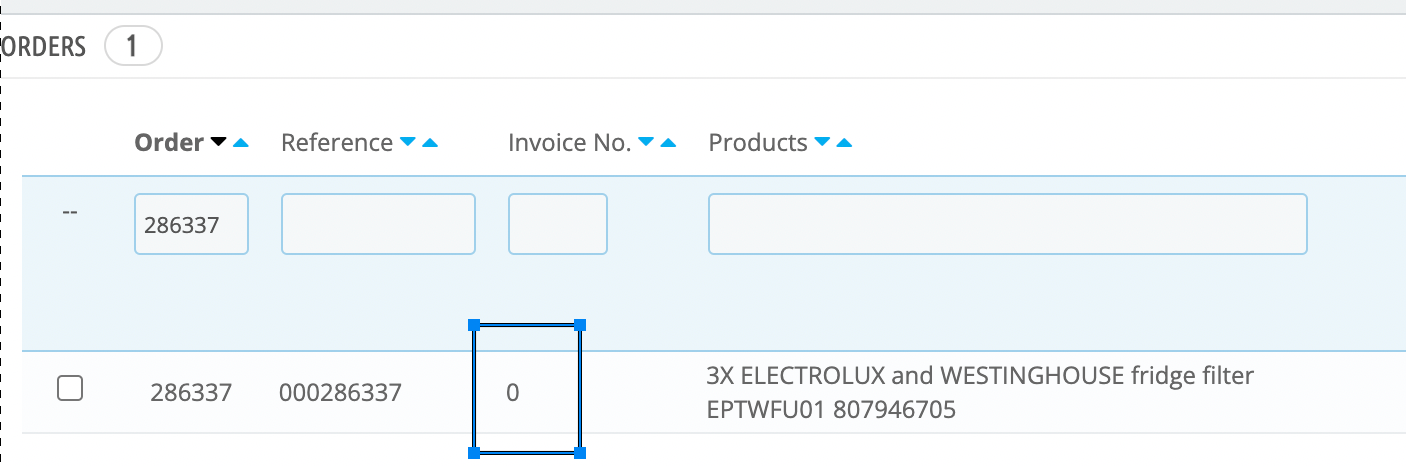Sort Reference column ascending arrow
Viewport: 1406px width, 466px height.
coord(429,144)
